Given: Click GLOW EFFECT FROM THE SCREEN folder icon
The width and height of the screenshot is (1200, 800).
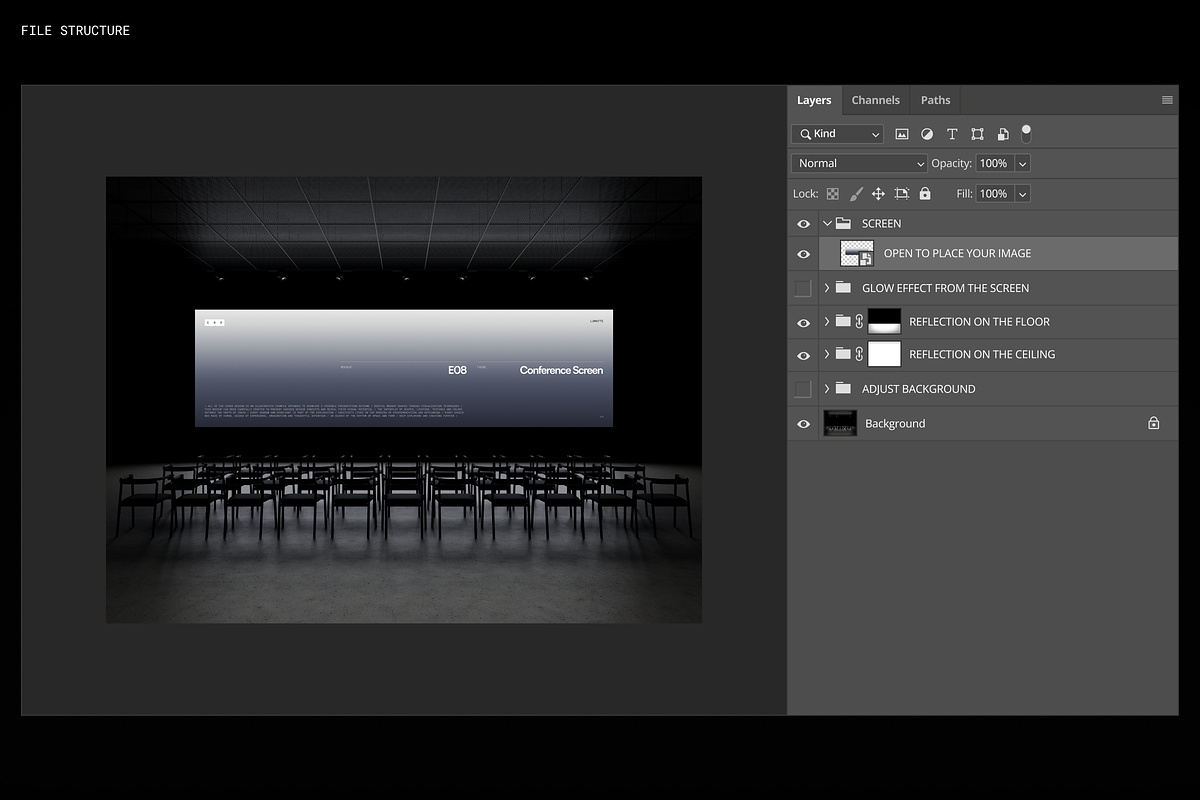Looking at the screenshot, I should coord(843,288).
